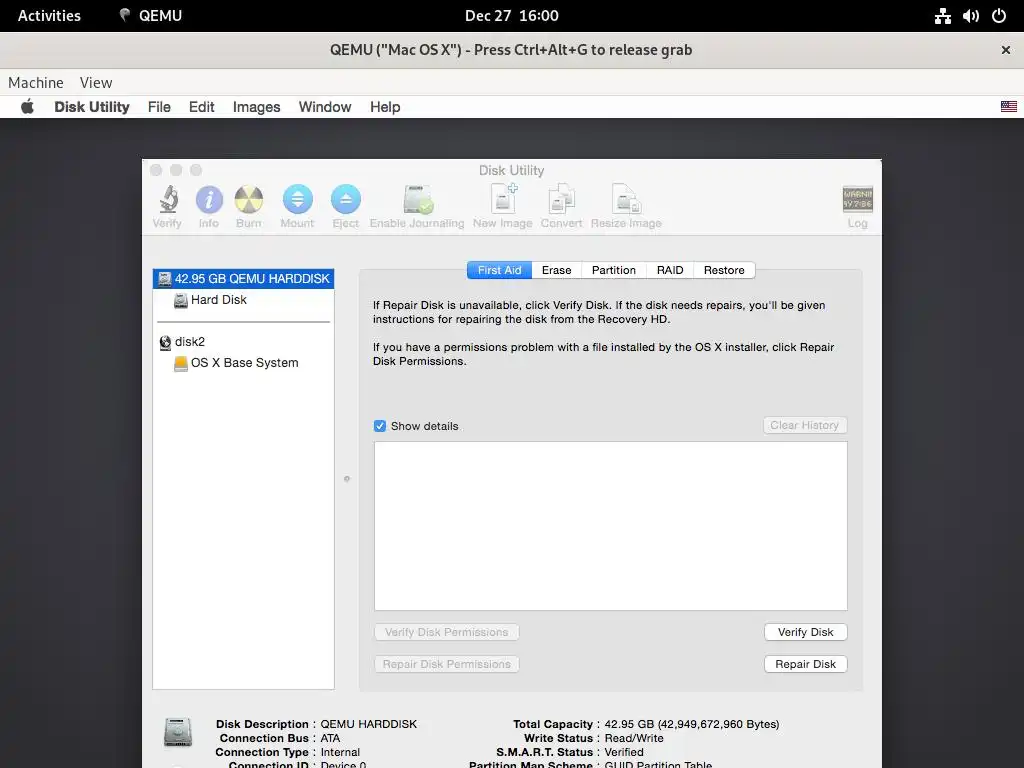
Task: Click the Repair Disk Permissions button
Action: [x=447, y=664]
